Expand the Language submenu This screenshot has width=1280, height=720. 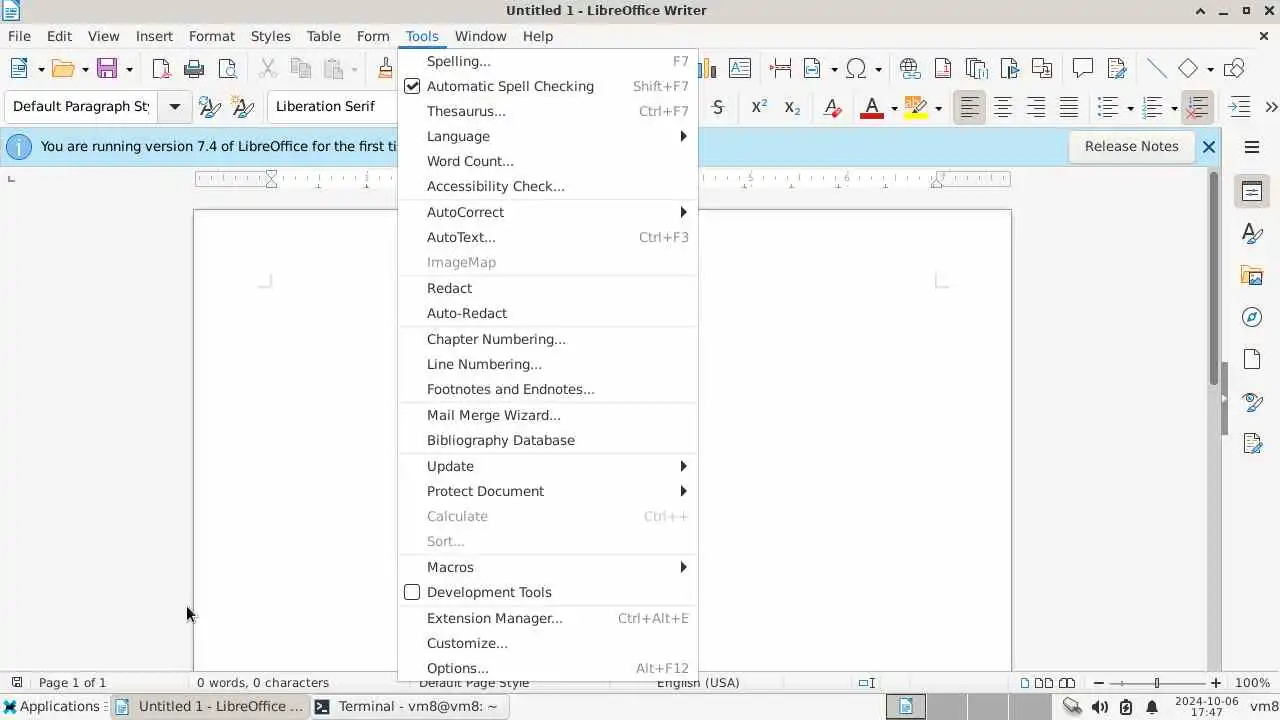coord(548,136)
